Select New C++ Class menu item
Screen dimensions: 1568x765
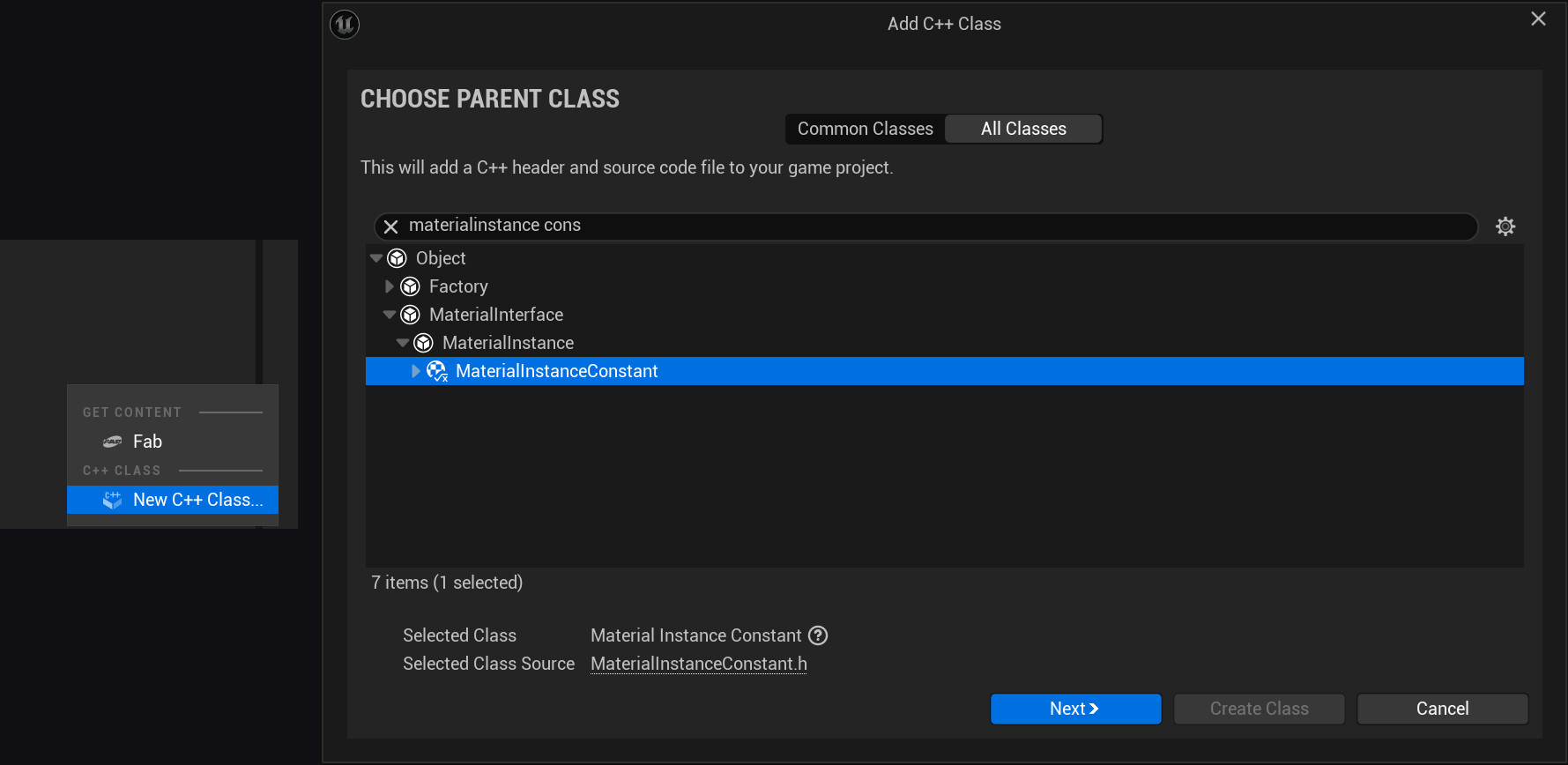pyautogui.click(x=197, y=500)
